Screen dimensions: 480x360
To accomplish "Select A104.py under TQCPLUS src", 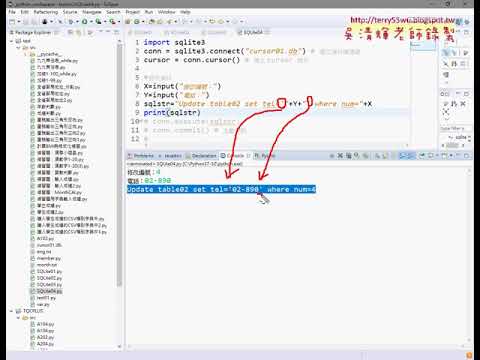I will (x=42, y=324).
